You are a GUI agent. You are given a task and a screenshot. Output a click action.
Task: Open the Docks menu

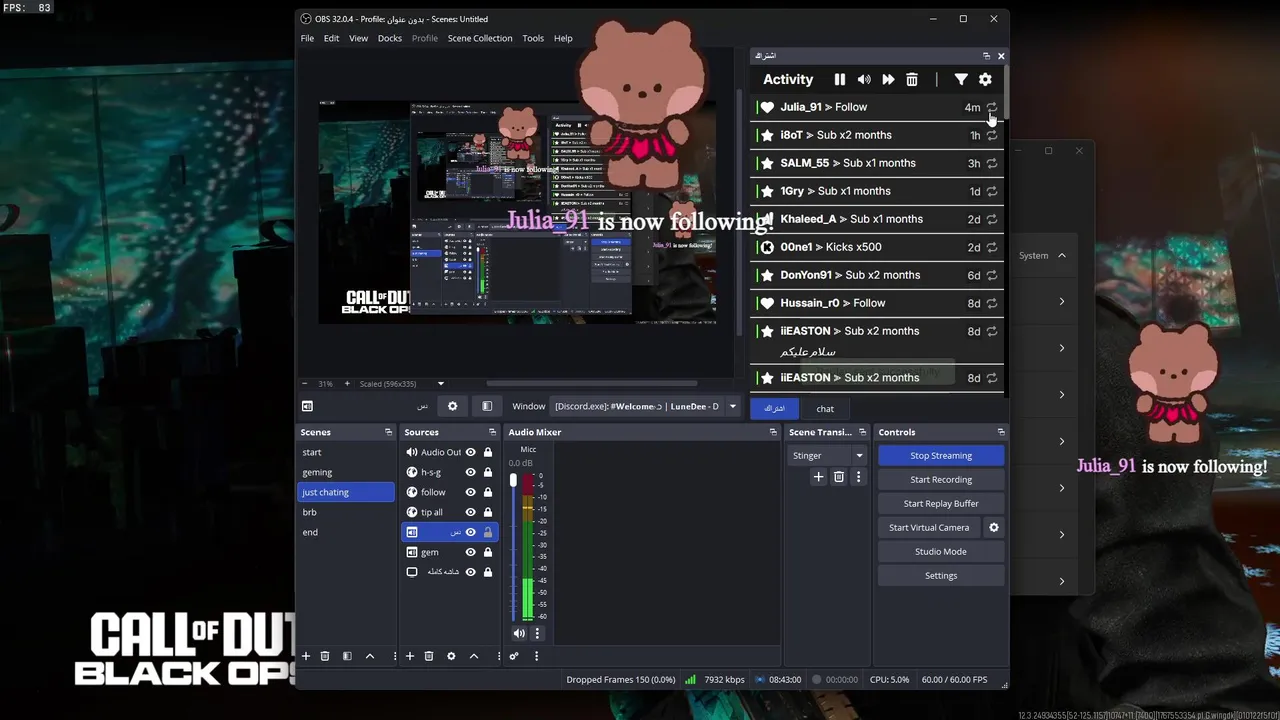point(390,38)
